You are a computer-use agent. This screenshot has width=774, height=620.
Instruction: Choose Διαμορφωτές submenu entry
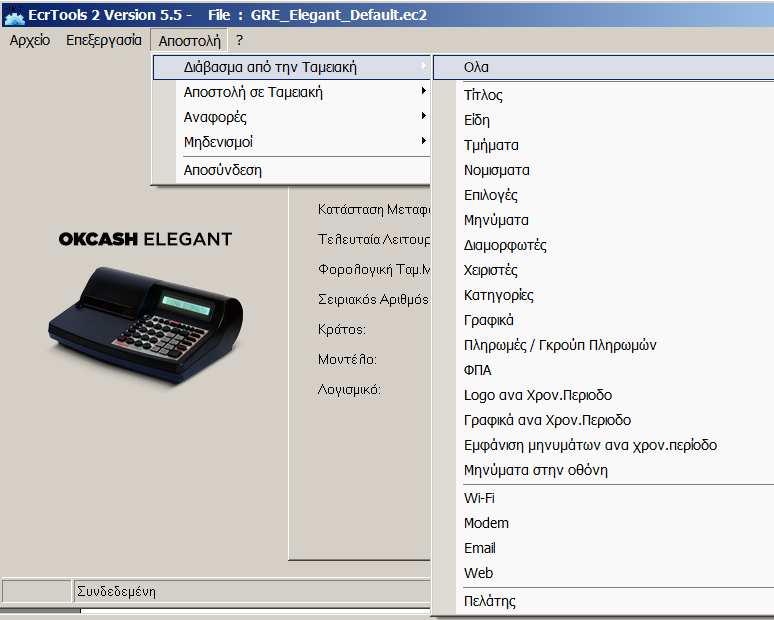[x=603, y=245]
